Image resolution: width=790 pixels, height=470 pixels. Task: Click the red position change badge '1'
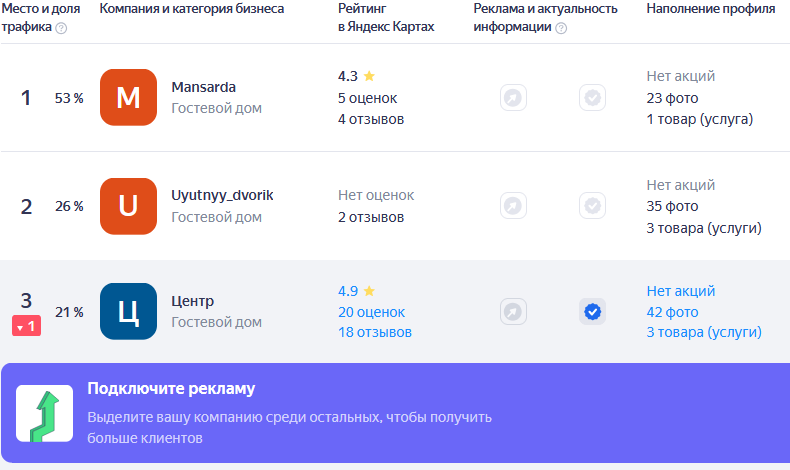tap(26, 326)
